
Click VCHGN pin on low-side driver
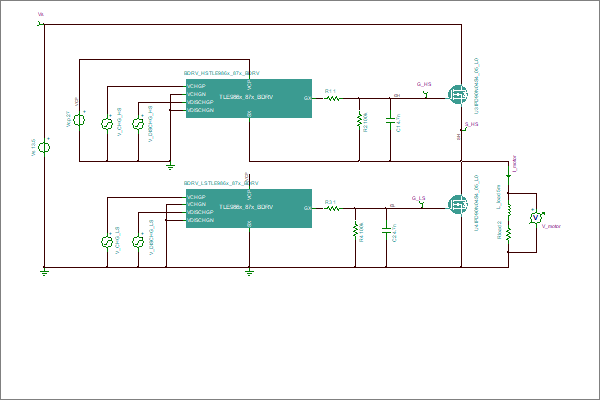[x=197, y=204]
